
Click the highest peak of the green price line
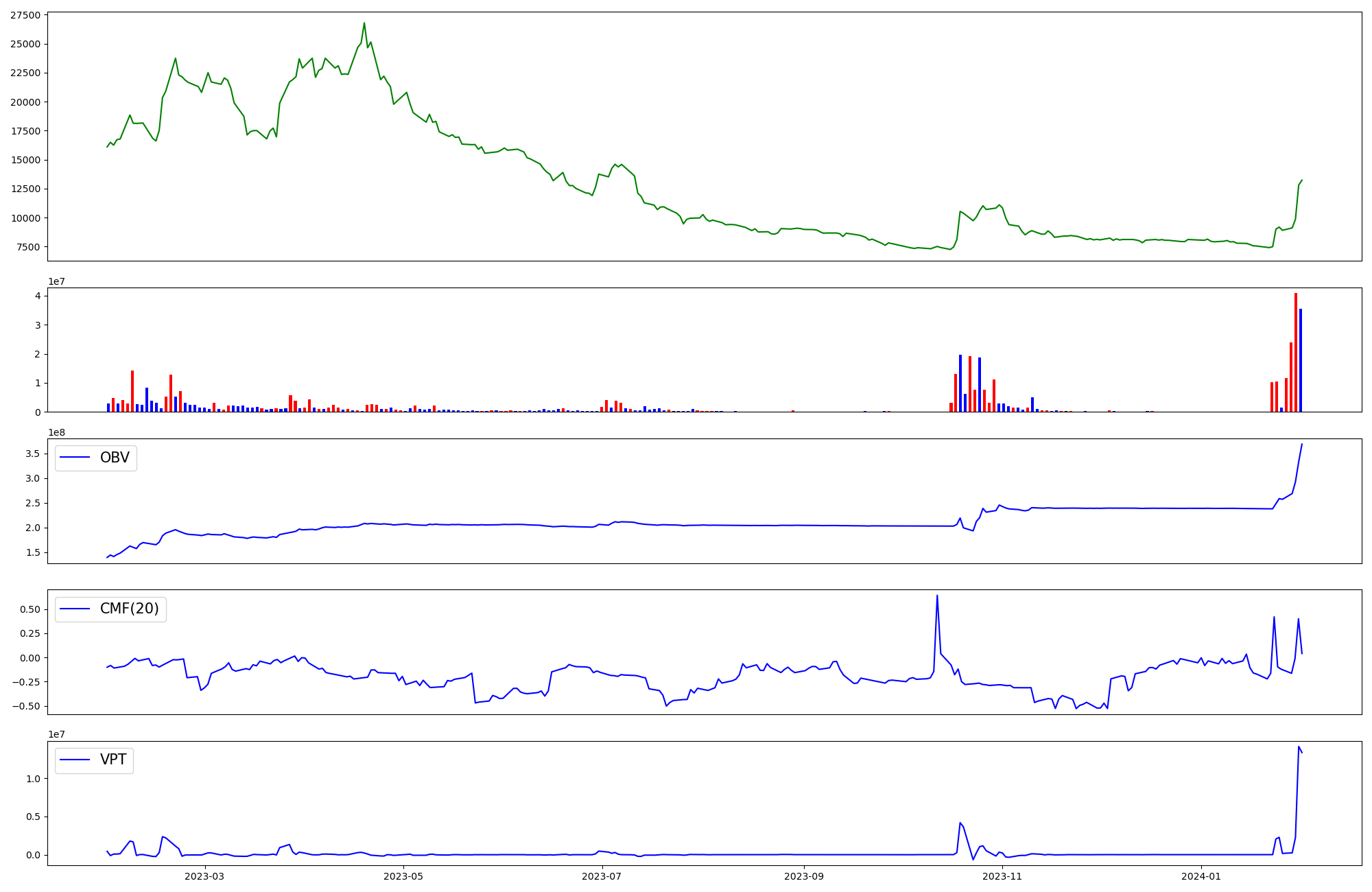[364, 23]
